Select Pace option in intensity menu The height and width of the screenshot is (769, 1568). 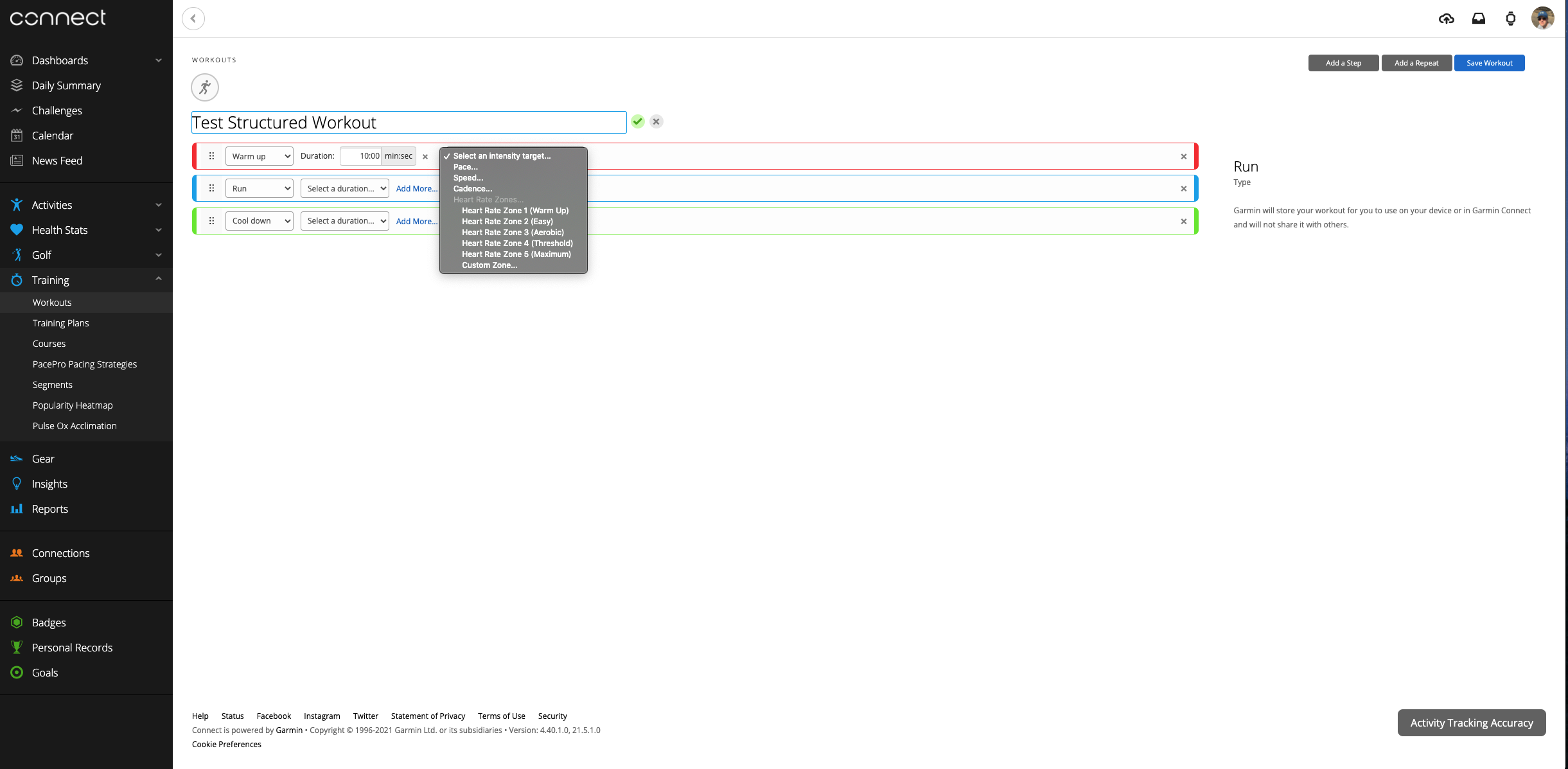coord(465,167)
